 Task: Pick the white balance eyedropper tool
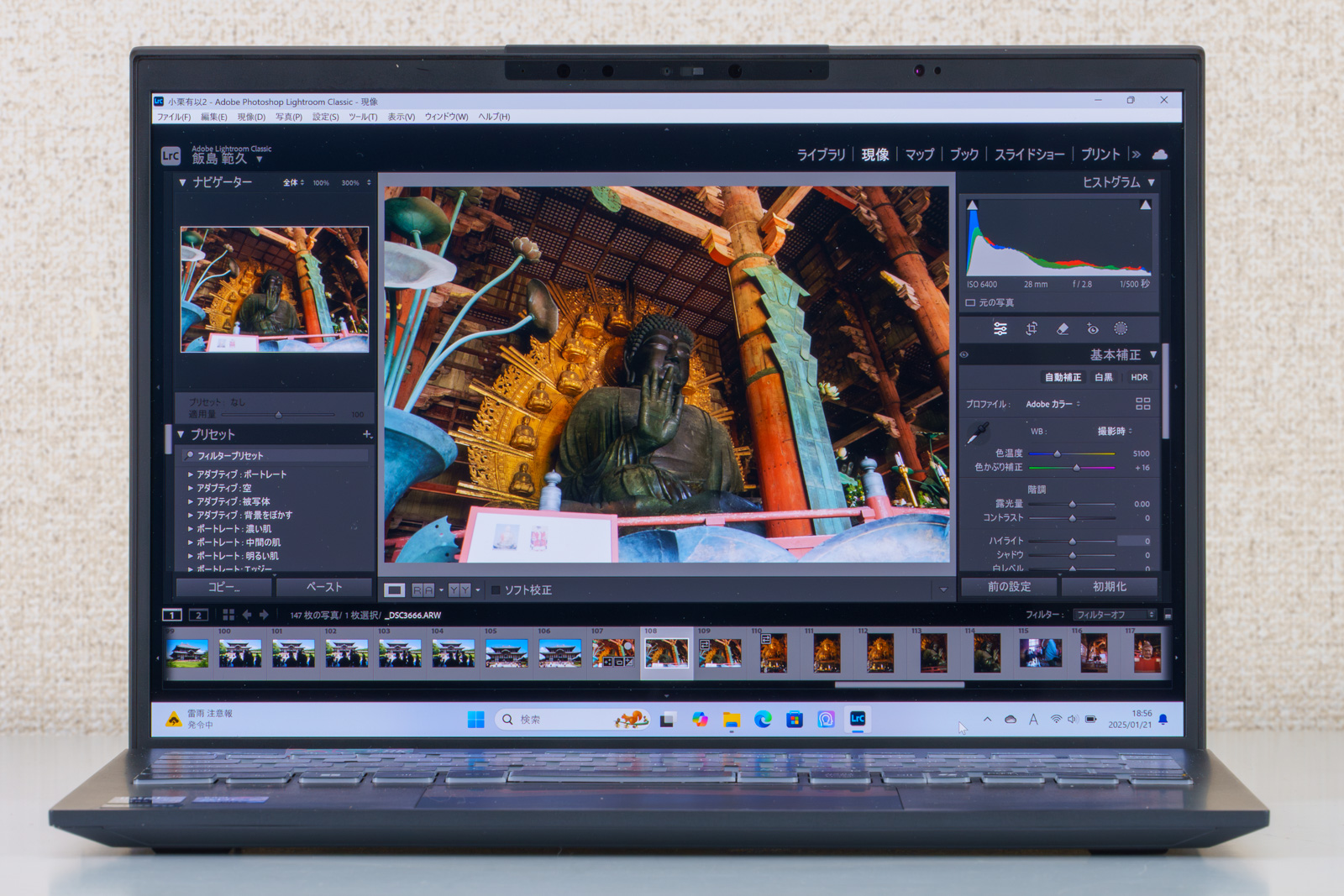(x=978, y=433)
